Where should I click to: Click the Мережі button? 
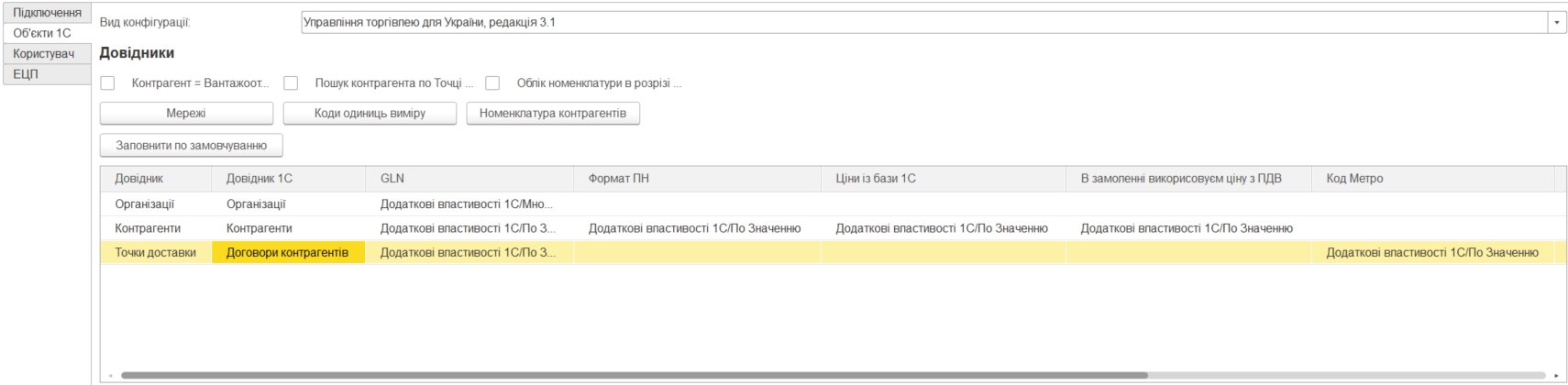(186, 114)
